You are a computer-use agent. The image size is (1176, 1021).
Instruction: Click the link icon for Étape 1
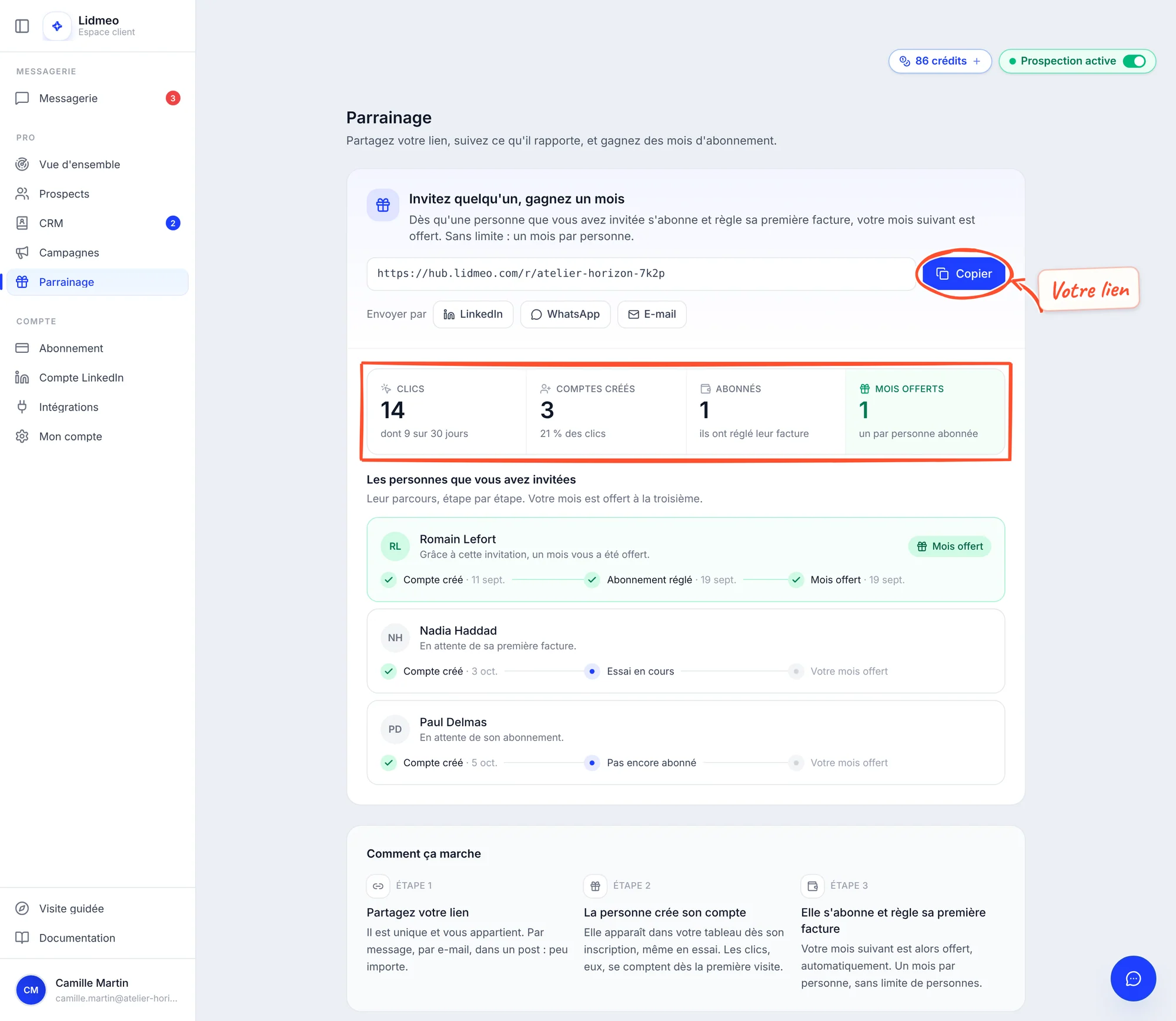pyautogui.click(x=378, y=886)
